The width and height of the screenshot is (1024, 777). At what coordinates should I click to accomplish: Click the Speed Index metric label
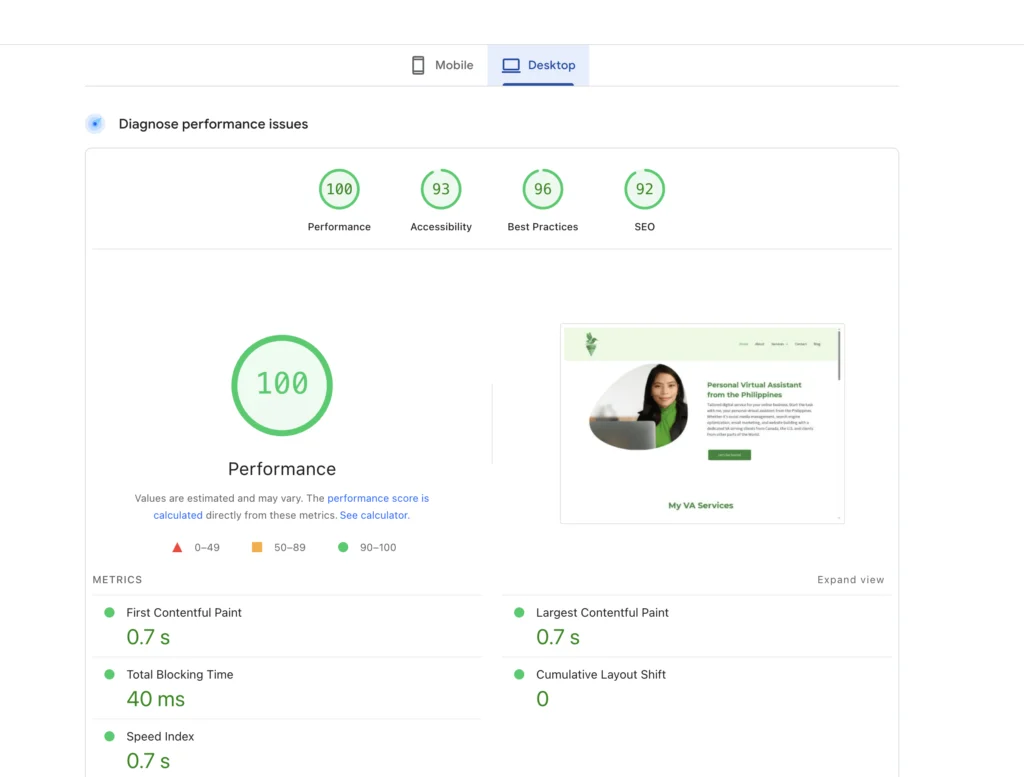(160, 737)
